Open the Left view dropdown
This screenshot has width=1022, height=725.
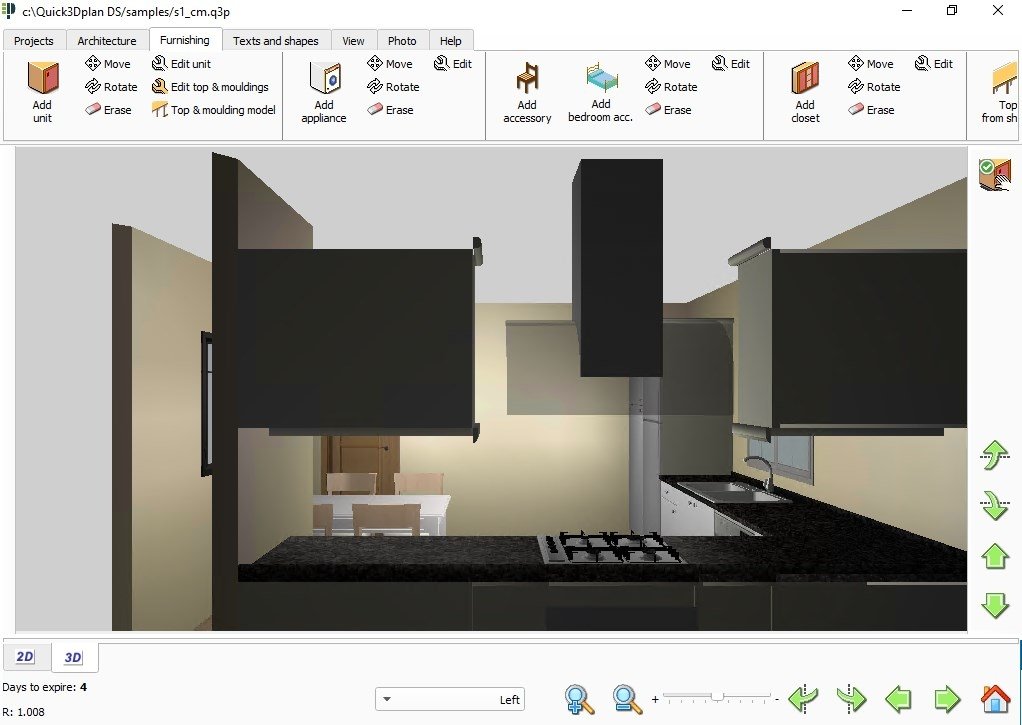tap(450, 700)
